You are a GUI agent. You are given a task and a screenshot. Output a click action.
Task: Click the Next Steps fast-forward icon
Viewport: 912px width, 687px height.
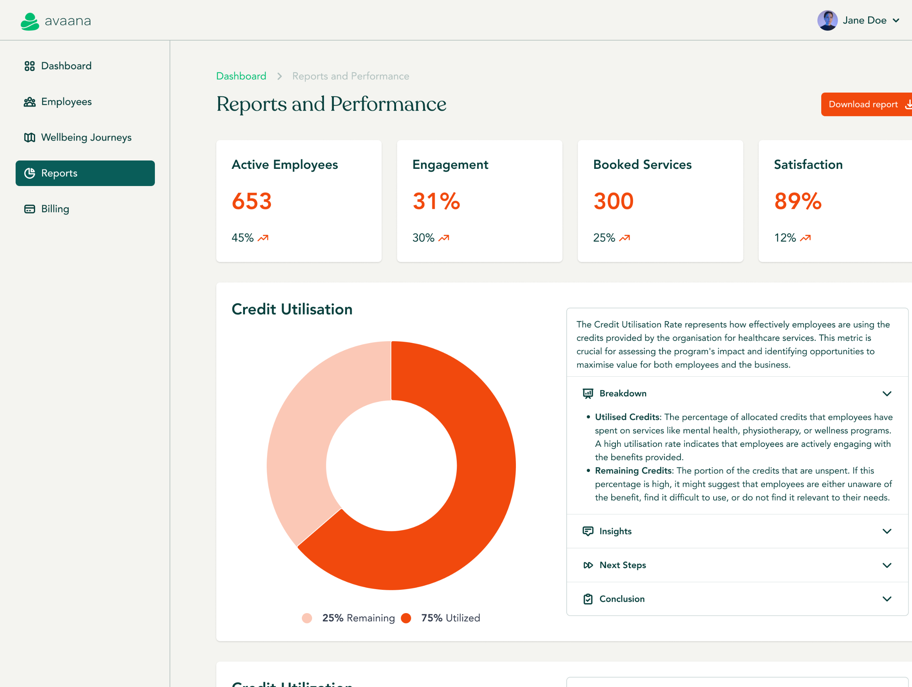click(588, 565)
